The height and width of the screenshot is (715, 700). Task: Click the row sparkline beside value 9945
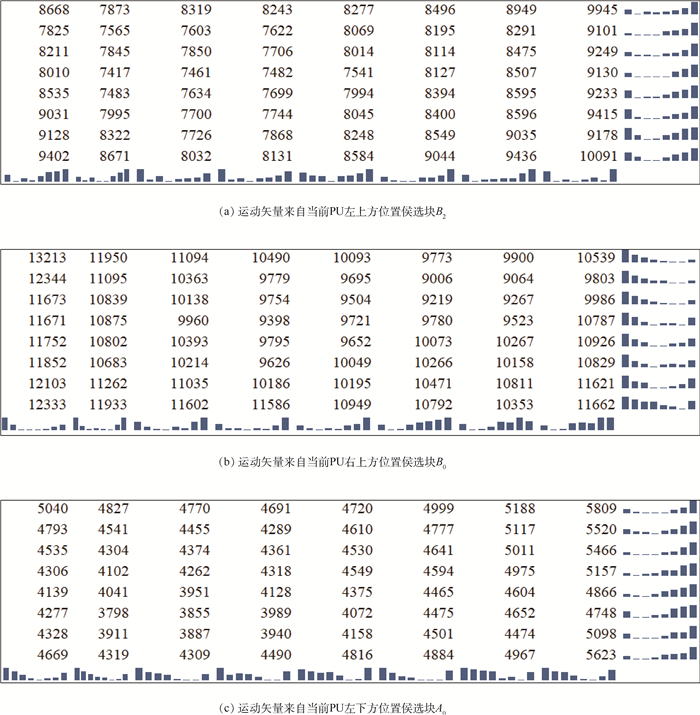click(x=660, y=9)
